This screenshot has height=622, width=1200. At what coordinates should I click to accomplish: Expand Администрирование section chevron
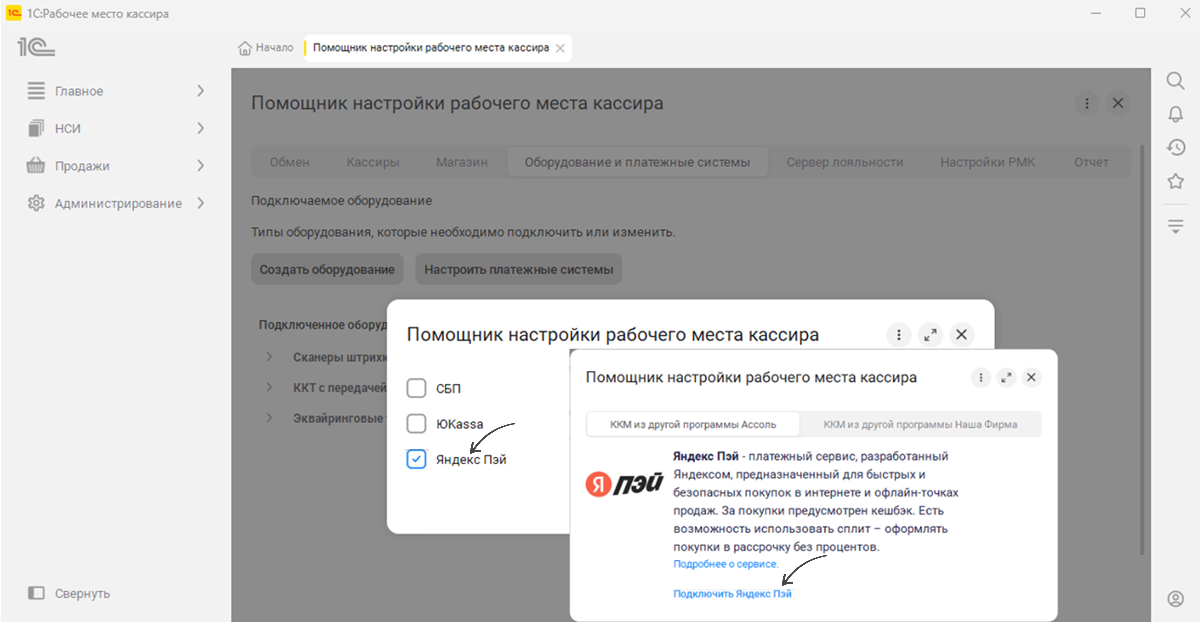pos(200,203)
